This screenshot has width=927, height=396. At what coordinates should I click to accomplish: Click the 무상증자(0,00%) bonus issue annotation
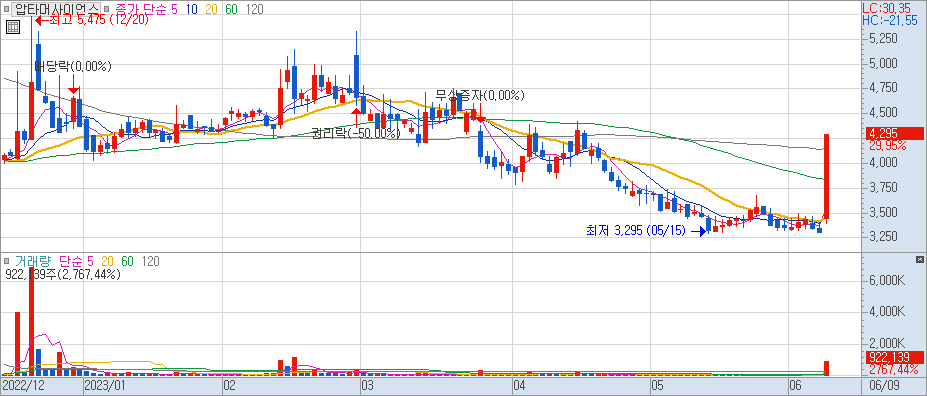479,95
